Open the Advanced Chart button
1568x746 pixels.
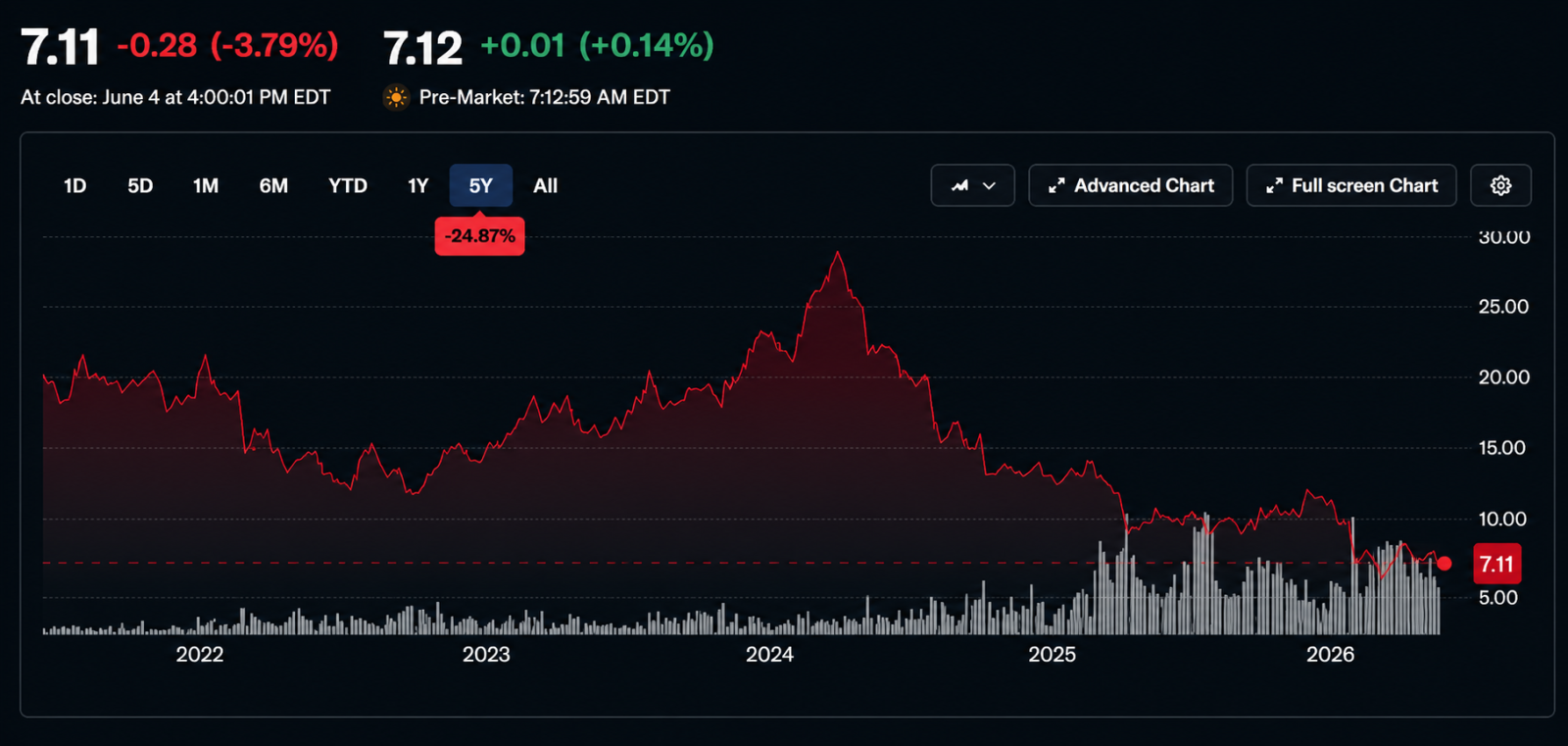point(1130,185)
